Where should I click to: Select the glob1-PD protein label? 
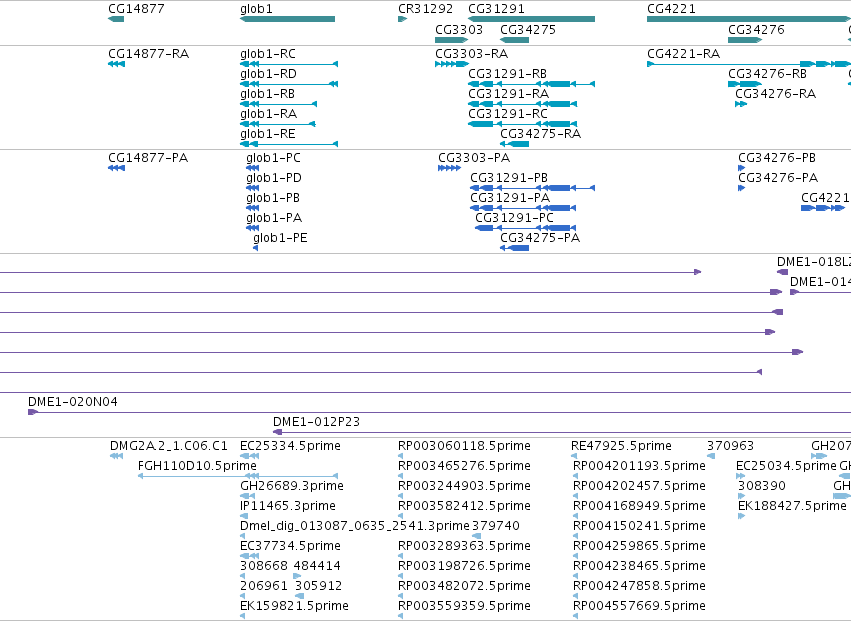point(274,178)
